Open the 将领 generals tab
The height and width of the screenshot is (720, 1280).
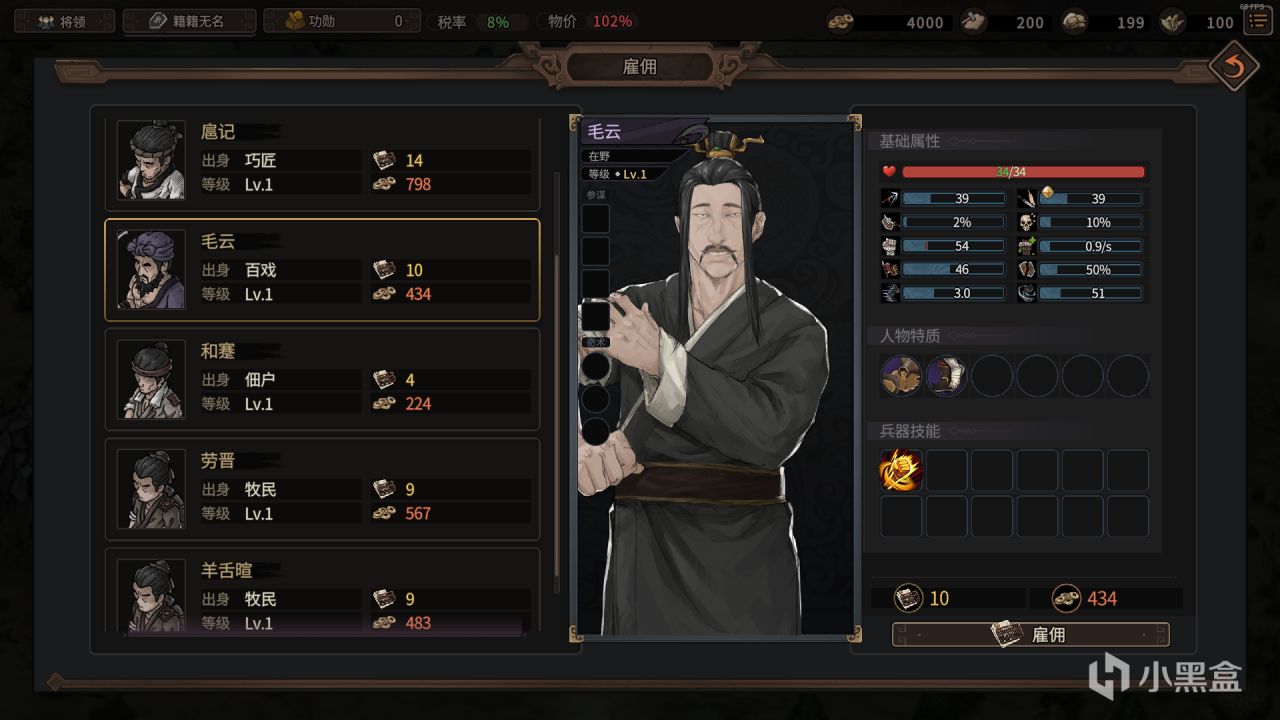[x=64, y=21]
